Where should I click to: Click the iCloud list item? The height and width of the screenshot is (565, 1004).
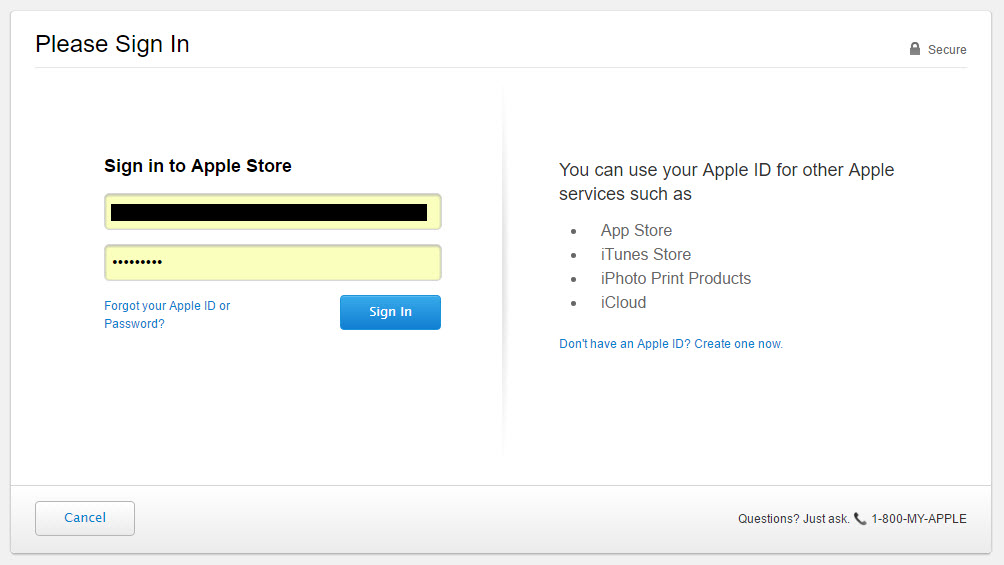[x=623, y=303]
